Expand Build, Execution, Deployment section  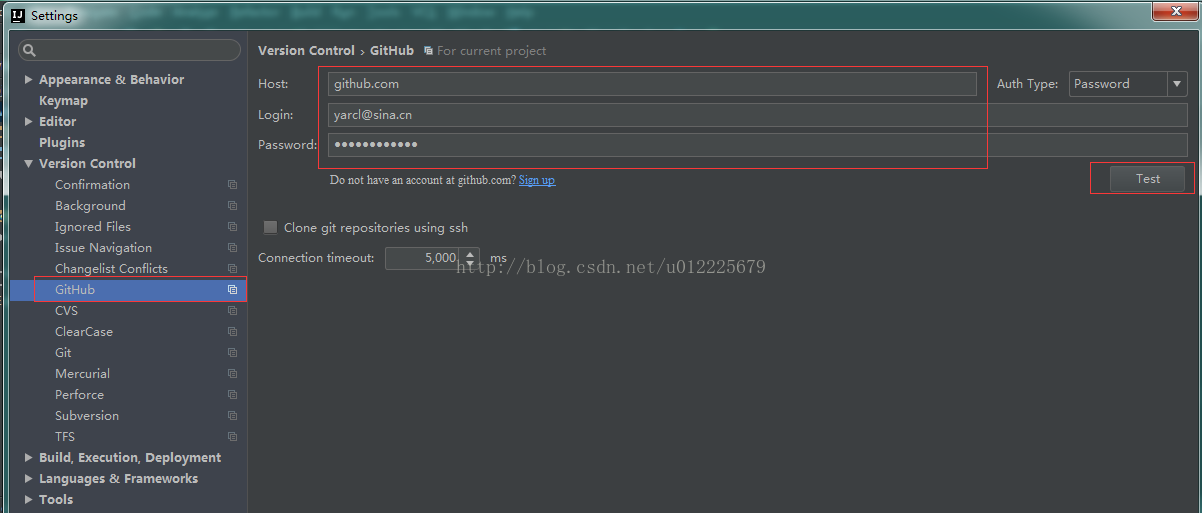29,458
